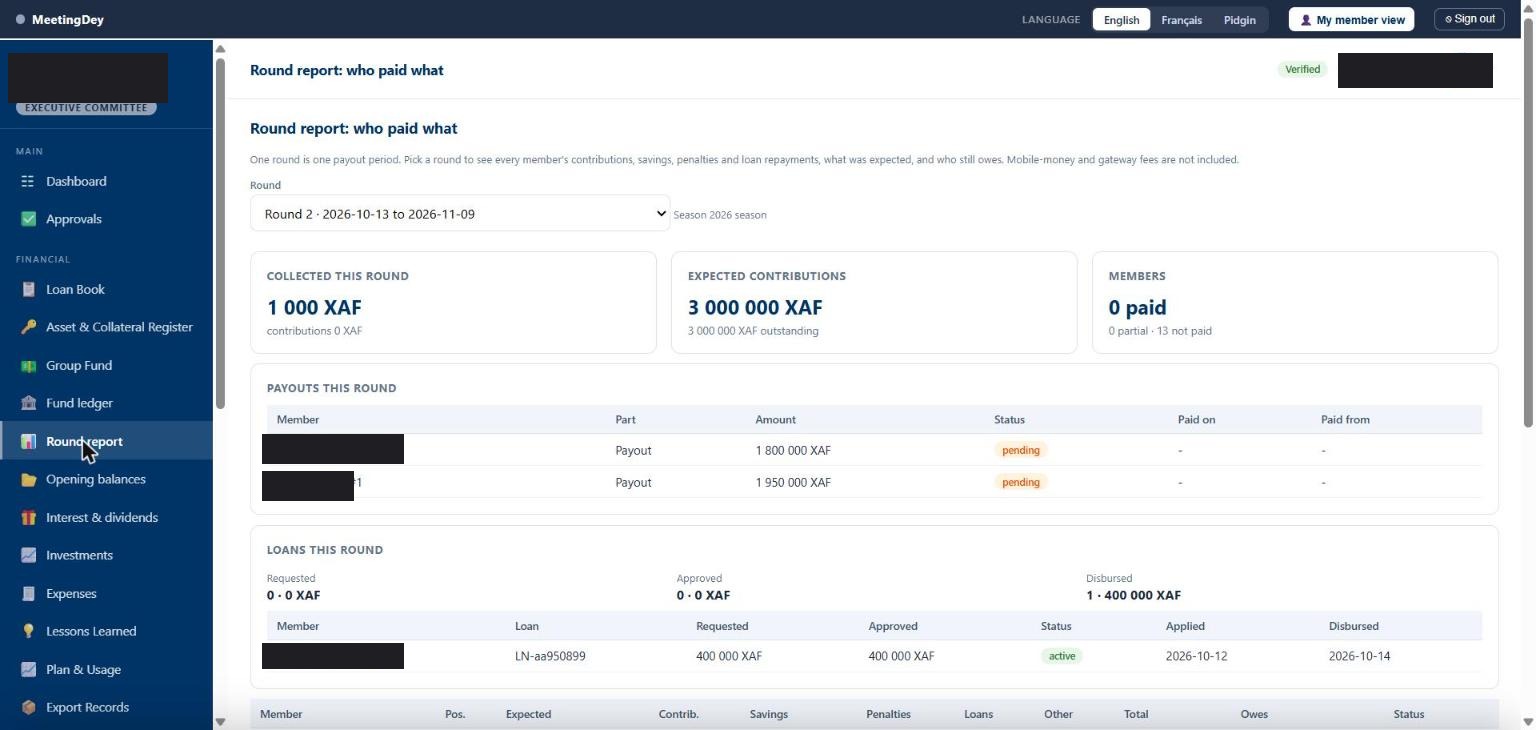Click the active loan status badge
The height and width of the screenshot is (730, 1536).
tap(1061, 656)
